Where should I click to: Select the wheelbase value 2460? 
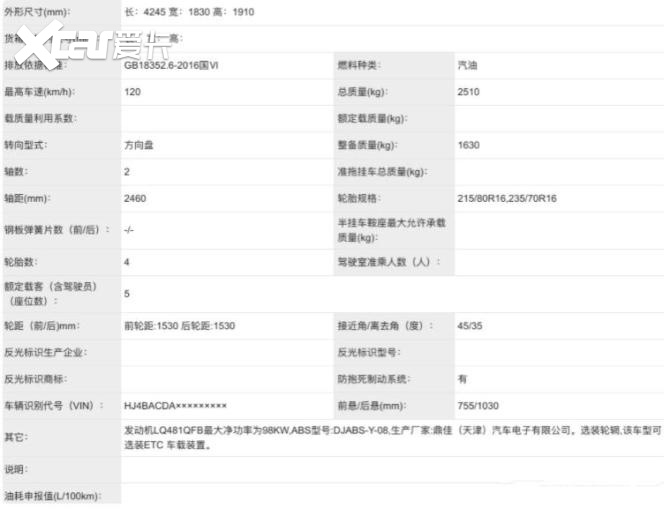135,198
